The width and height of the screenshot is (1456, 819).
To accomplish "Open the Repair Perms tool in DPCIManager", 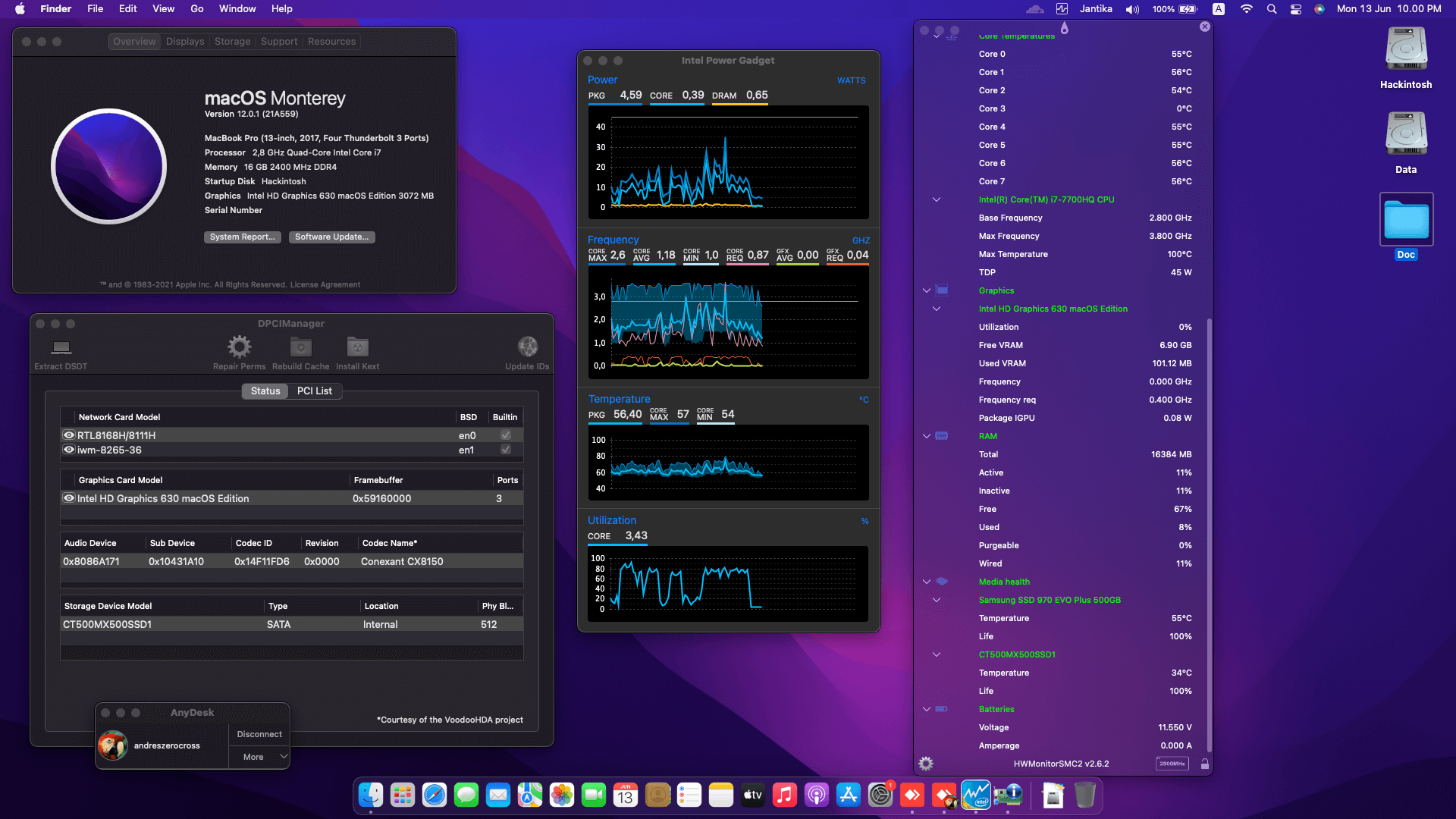I will click(240, 350).
